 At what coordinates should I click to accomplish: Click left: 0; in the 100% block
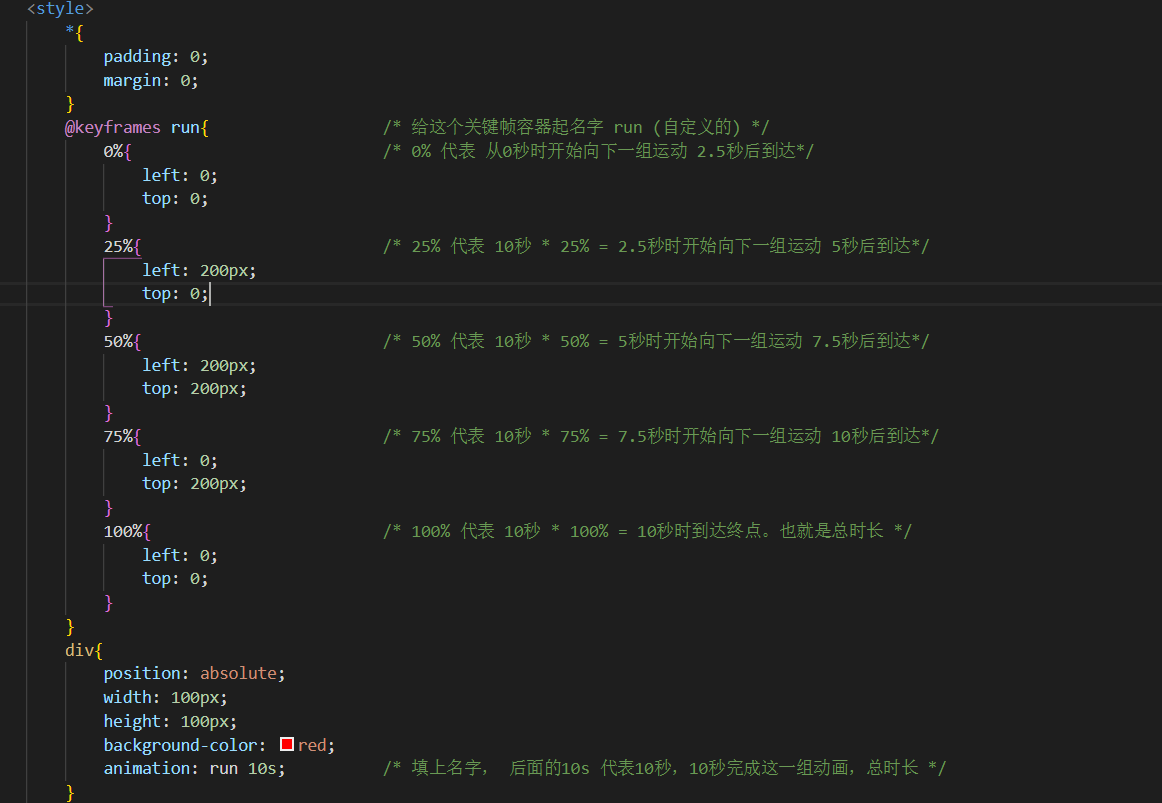(180, 555)
